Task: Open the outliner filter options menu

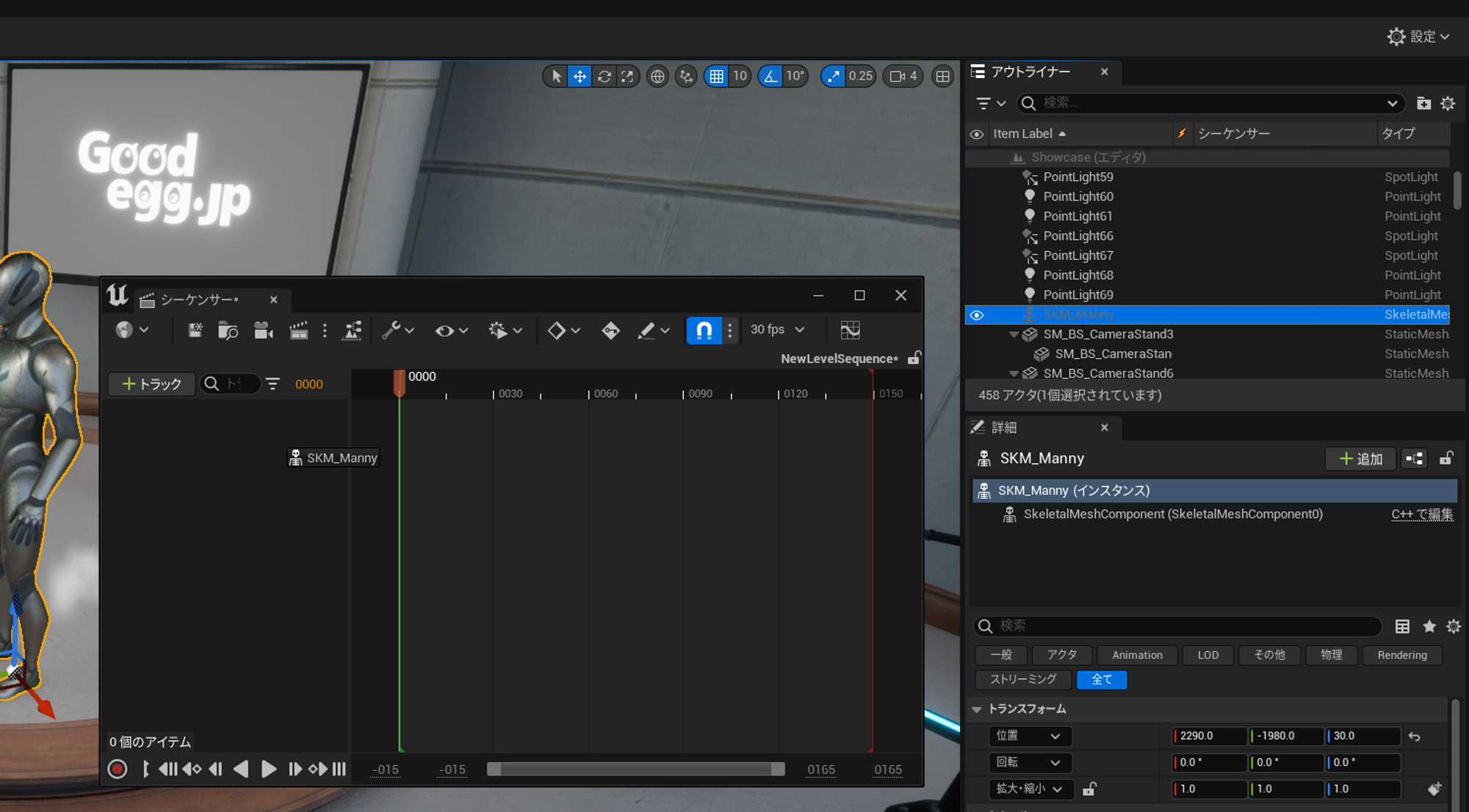Action: pyautogui.click(x=990, y=104)
